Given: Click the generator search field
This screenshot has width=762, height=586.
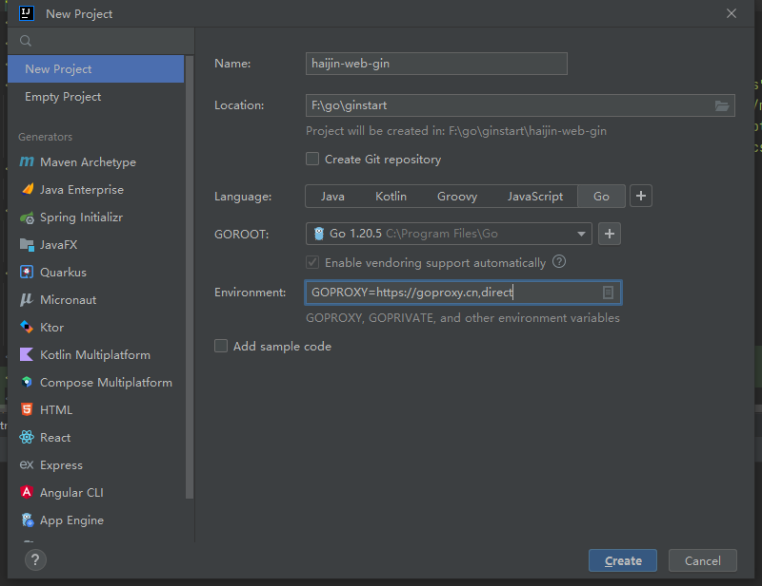Looking at the screenshot, I should pyautogui.click(x=101, y=41).
